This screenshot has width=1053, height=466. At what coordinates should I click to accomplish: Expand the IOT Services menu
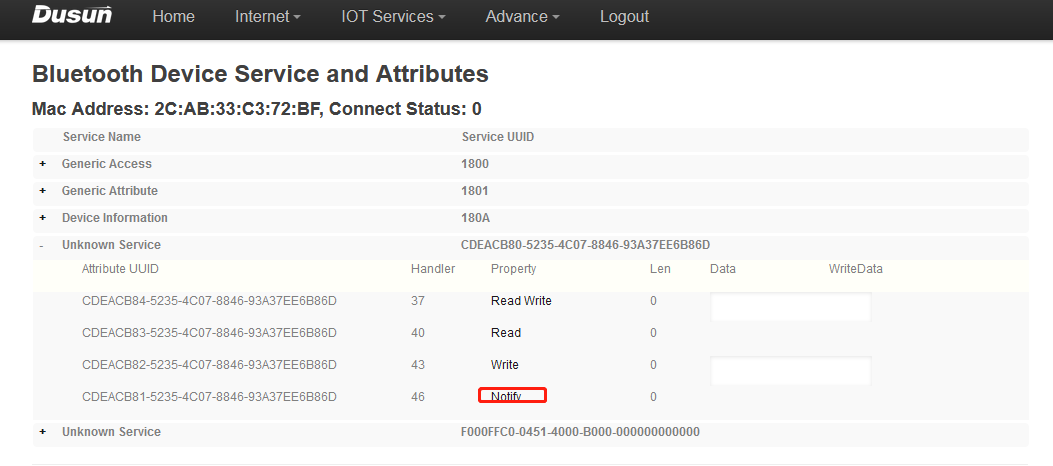coord(393,17)
